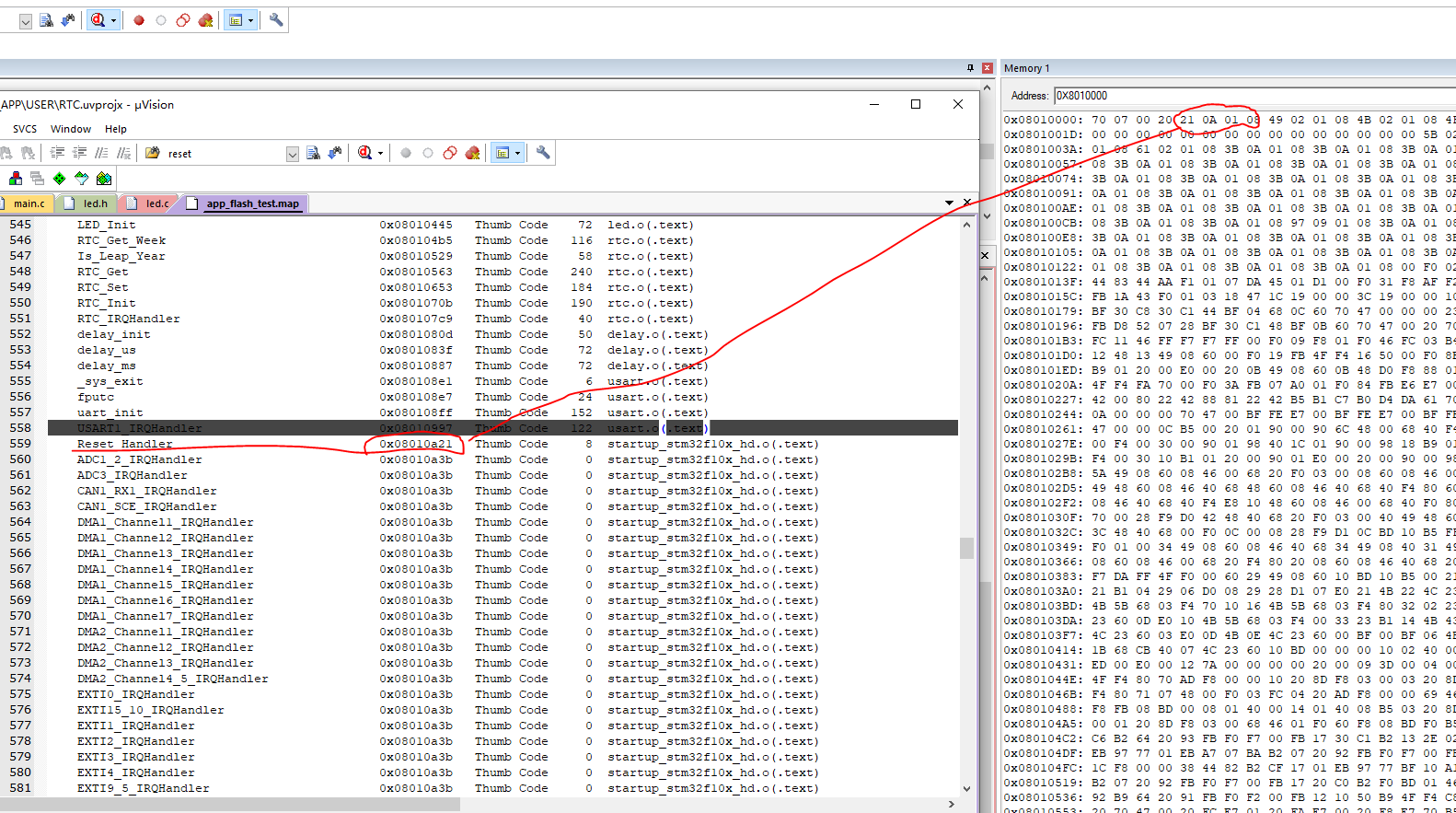
Task: Click Uncomment selection icon
Action: coord(123,153)
